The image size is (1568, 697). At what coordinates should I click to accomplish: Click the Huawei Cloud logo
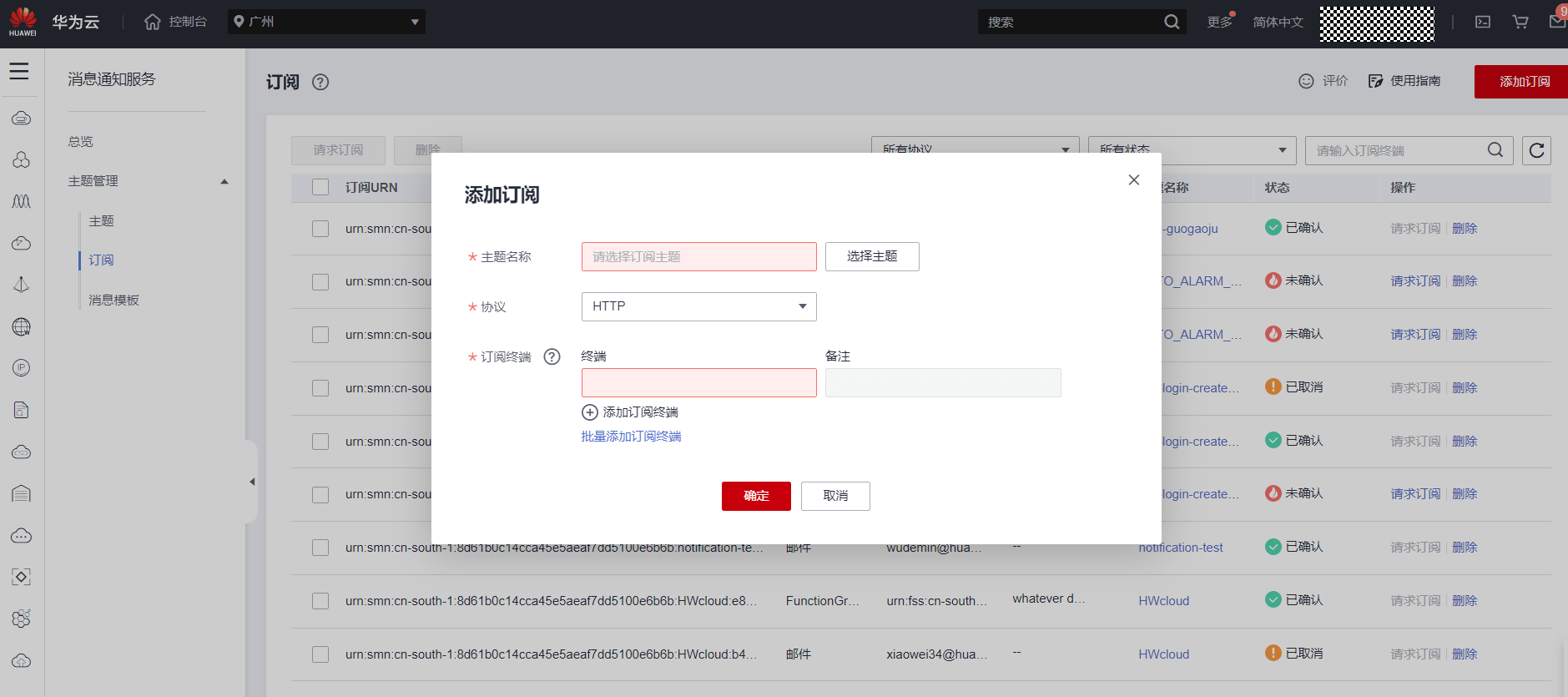point(23,22)
